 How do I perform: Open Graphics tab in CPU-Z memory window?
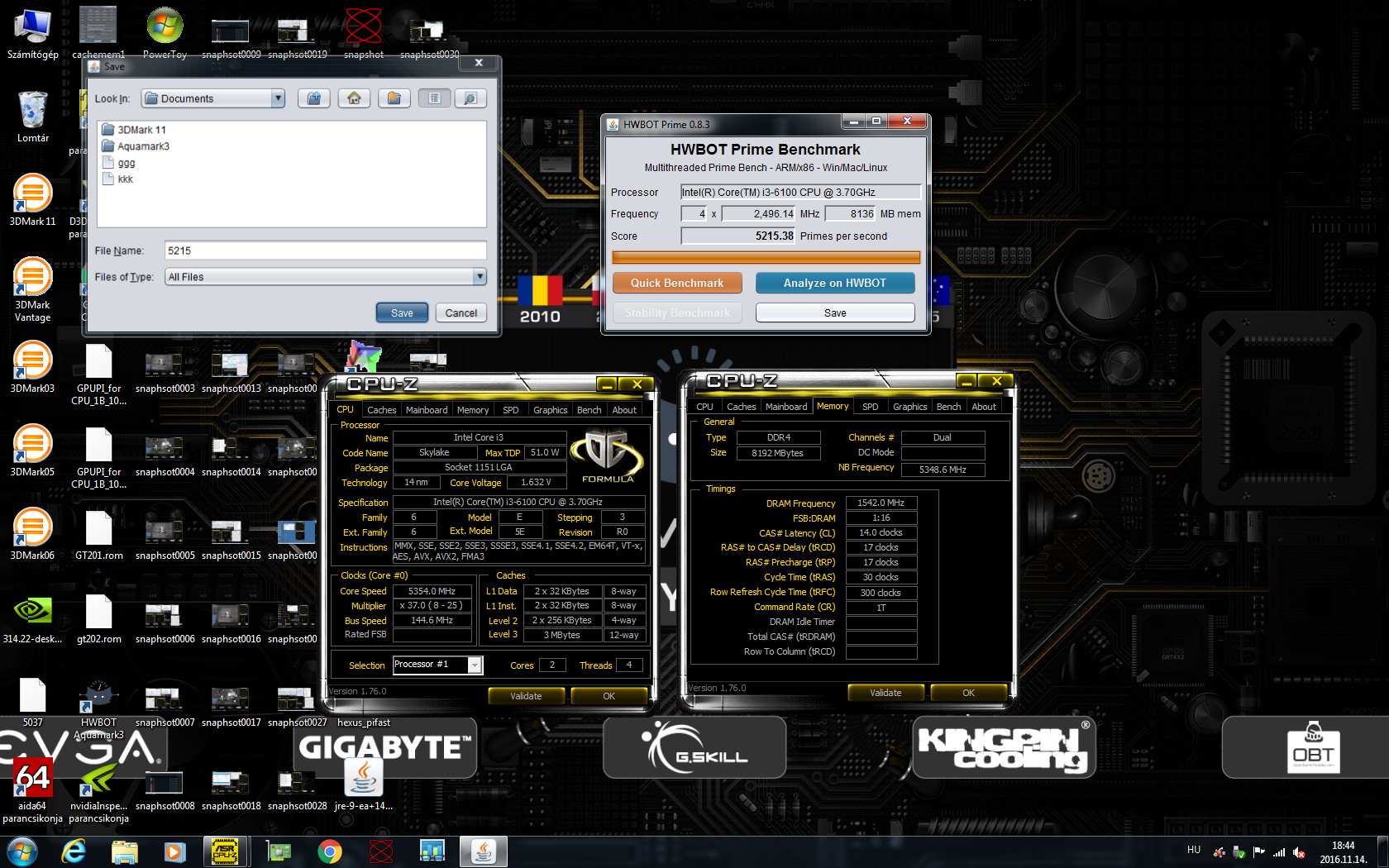point(909,407)
